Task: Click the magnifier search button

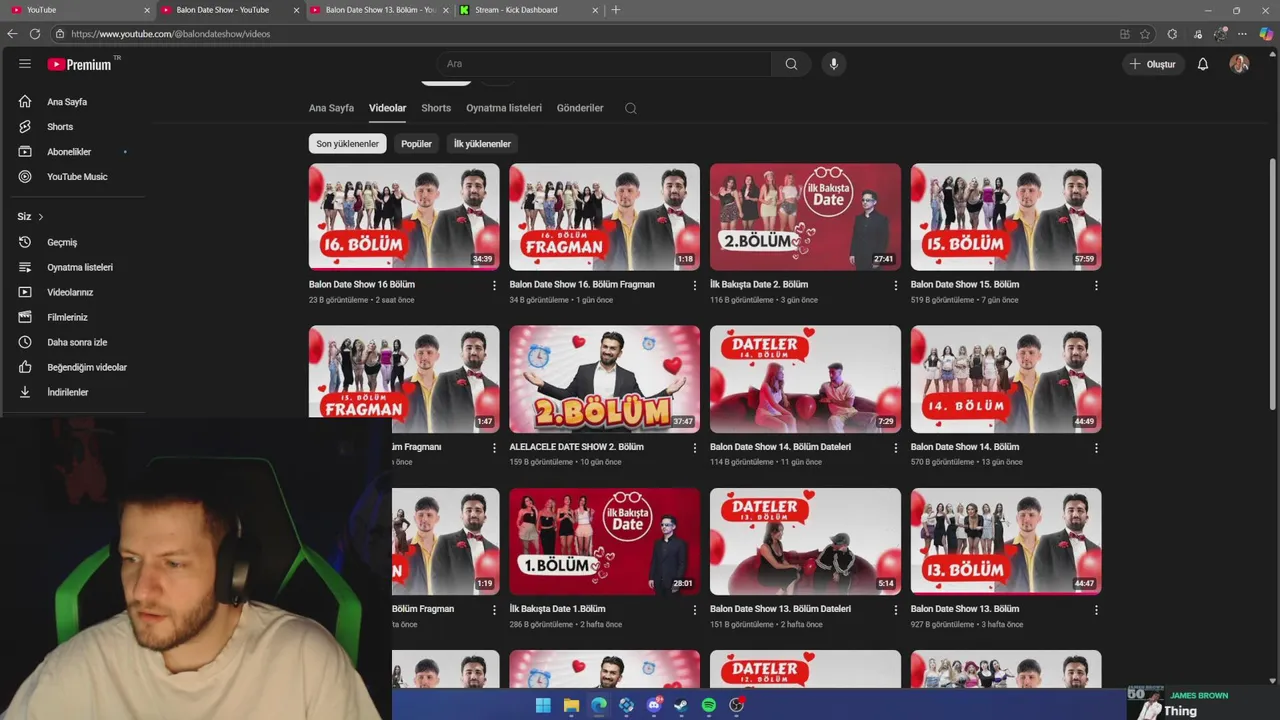Action: (x=791, y=64)
